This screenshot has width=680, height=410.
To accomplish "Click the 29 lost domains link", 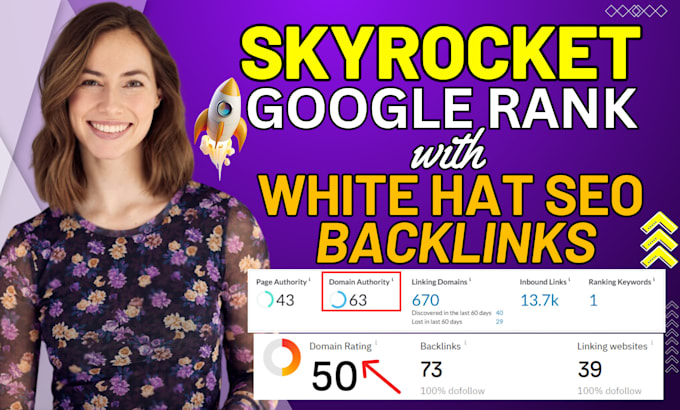I will [500, 321].
